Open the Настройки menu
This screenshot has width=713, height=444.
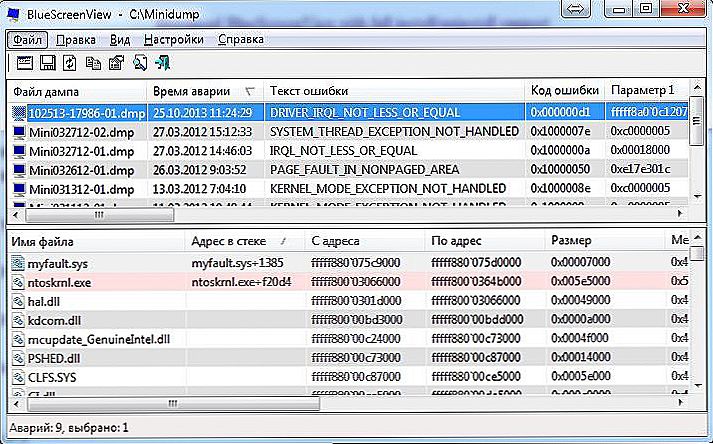click(x=174, y=40)
